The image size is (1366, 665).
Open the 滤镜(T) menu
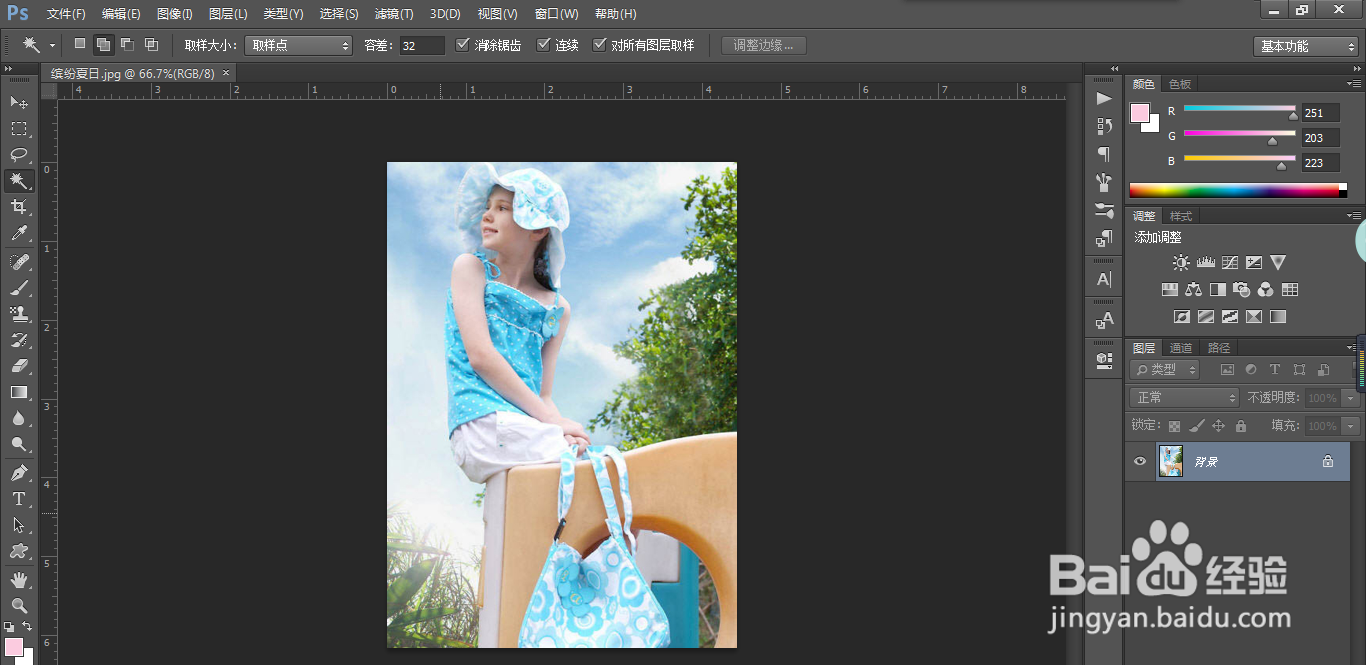coord(394,14)
